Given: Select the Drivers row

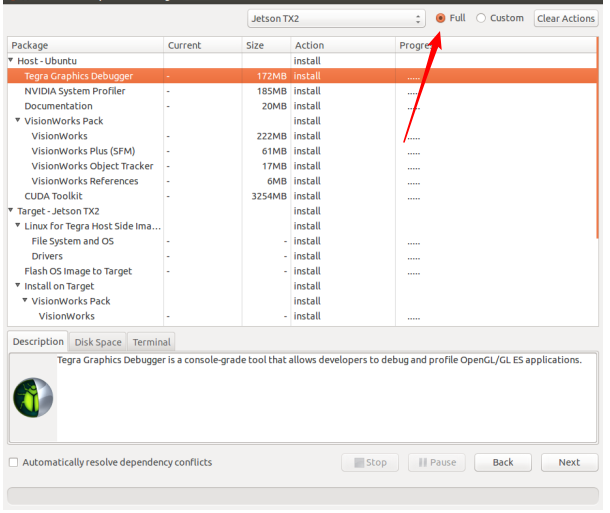Looking at the screenshot, I should tap(302, 256).
